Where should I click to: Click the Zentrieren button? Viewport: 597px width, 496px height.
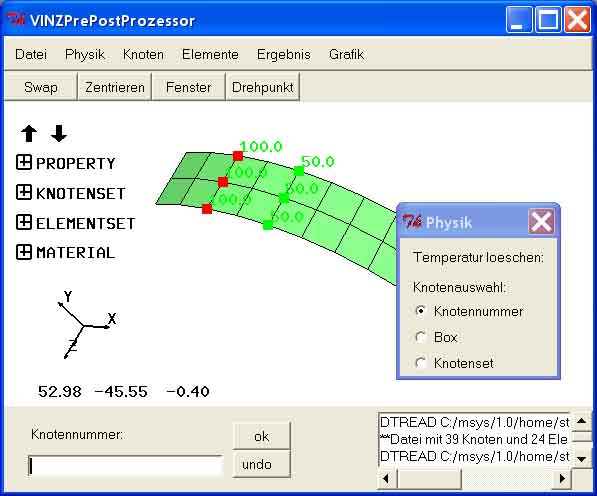115,87
